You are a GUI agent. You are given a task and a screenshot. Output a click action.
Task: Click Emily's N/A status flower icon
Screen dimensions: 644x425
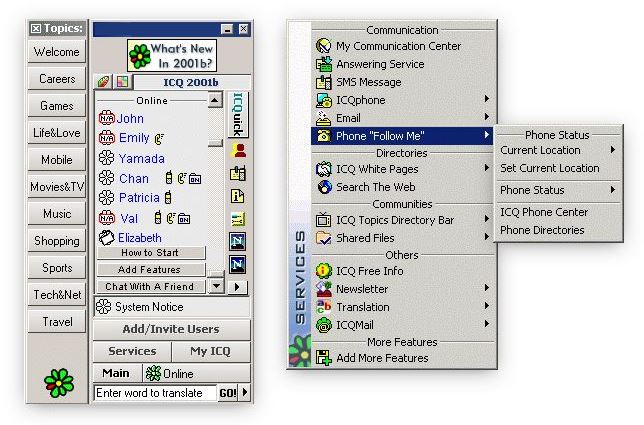(106, 138)
